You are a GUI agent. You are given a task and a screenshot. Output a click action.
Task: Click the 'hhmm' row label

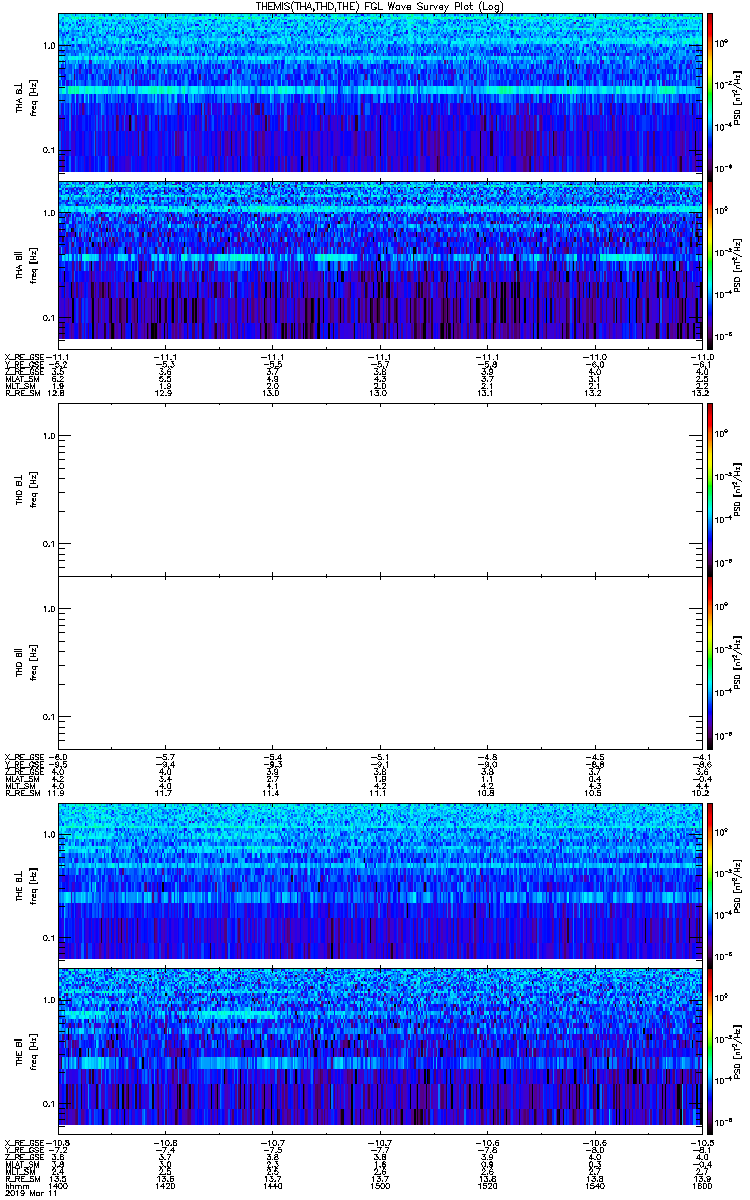pos(15,1186)
